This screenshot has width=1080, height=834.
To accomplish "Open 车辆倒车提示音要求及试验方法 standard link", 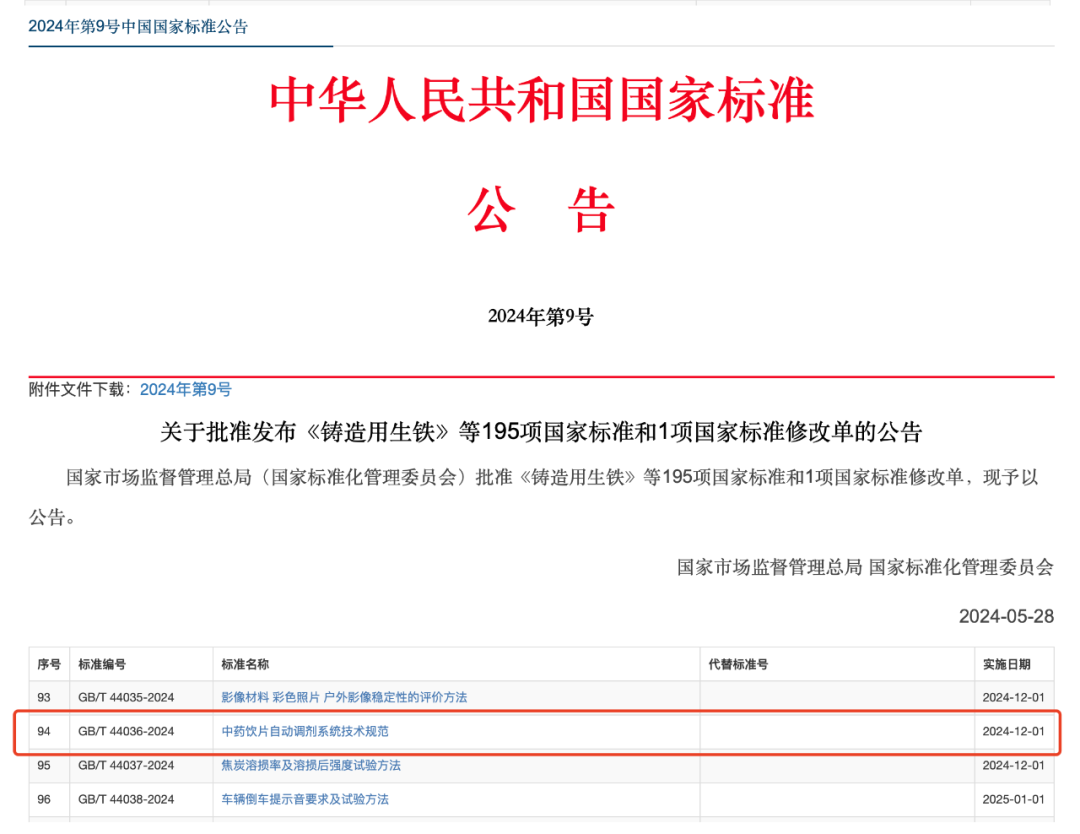I will [304, 800].
